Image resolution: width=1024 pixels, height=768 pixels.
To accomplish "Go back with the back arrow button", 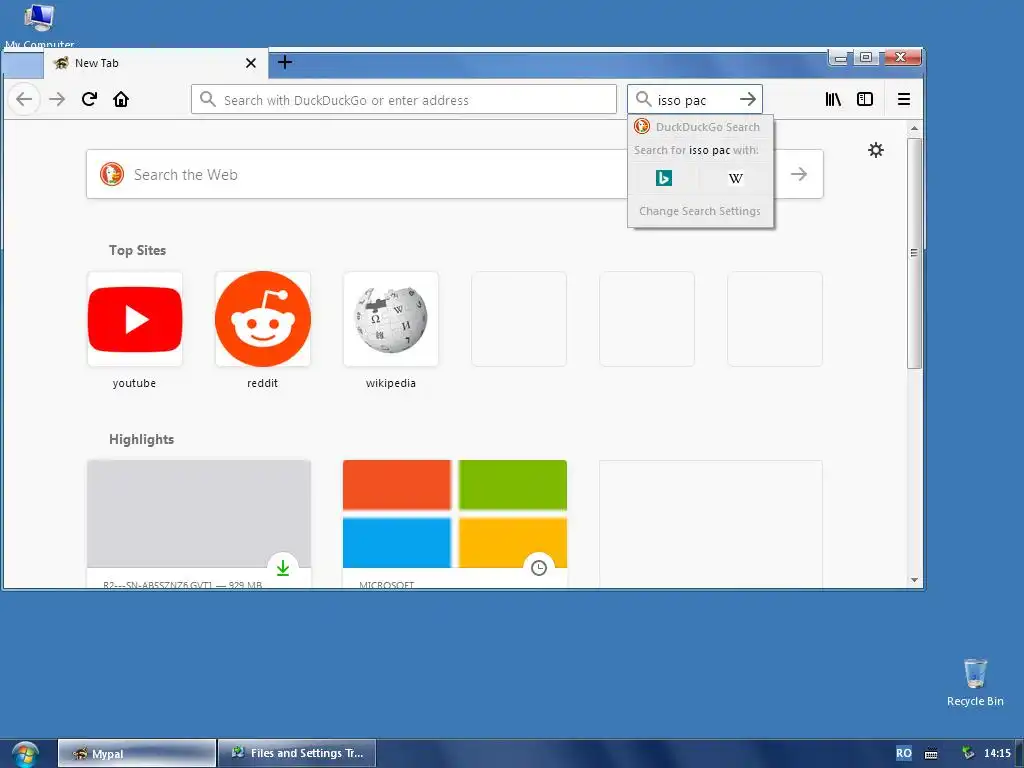I will (x=24, y=99).
